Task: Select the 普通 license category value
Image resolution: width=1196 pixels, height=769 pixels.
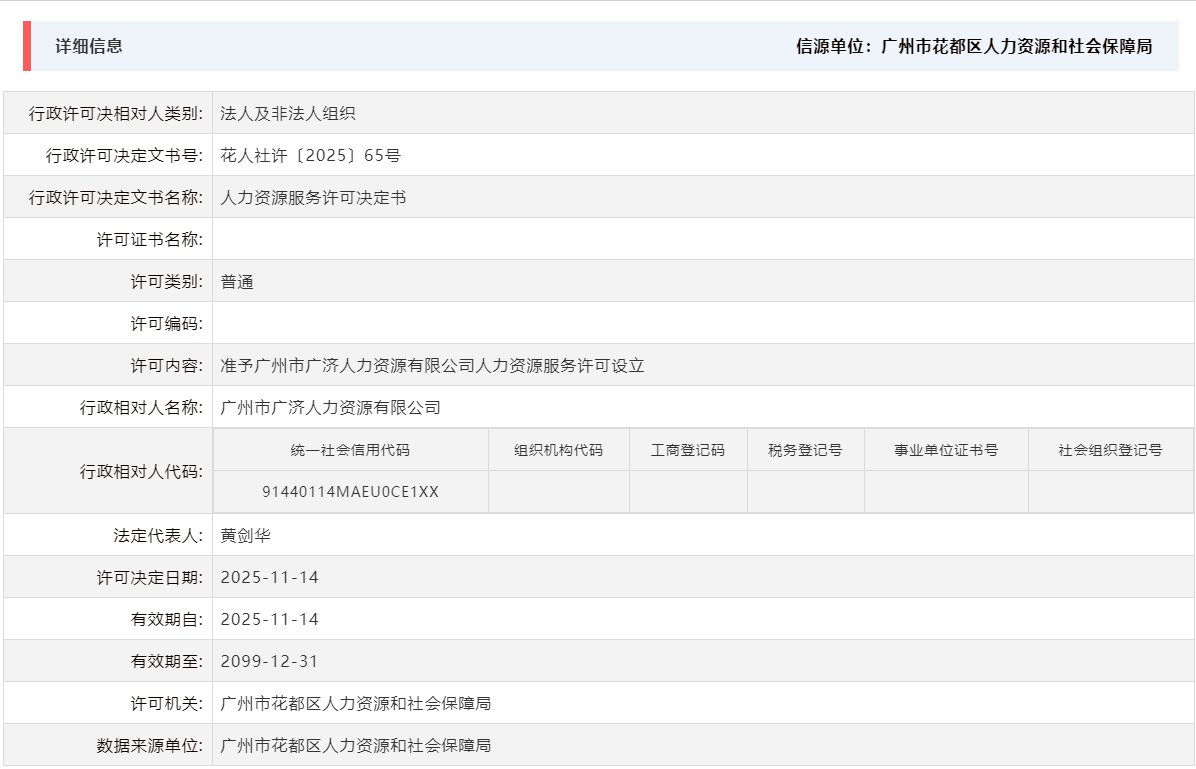Action: 235,281
